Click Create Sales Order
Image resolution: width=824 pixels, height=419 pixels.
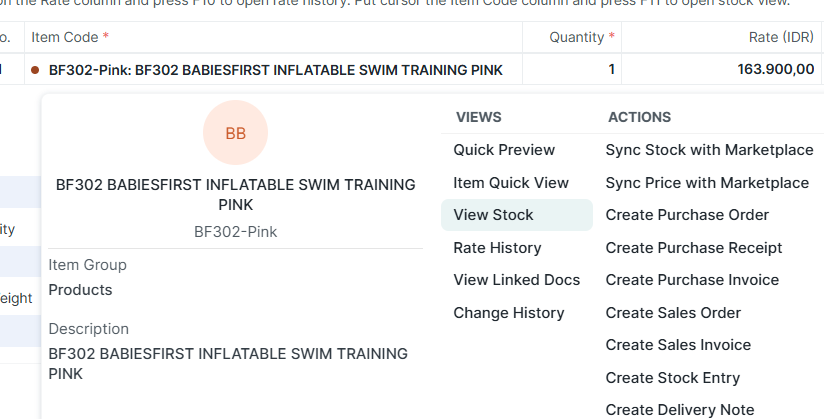click(673, 313)
